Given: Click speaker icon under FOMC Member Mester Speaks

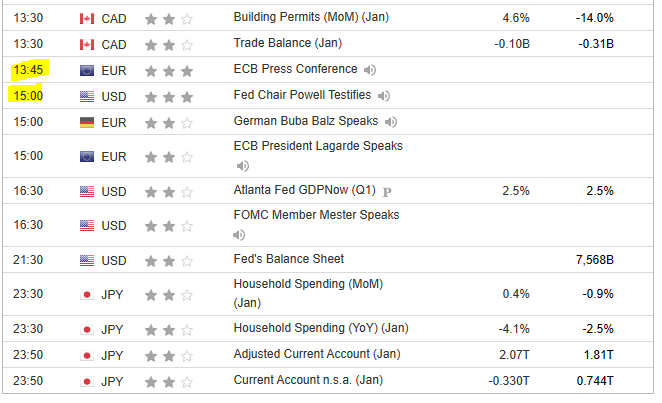Looking at the screenshot, I should pos(241,235).
